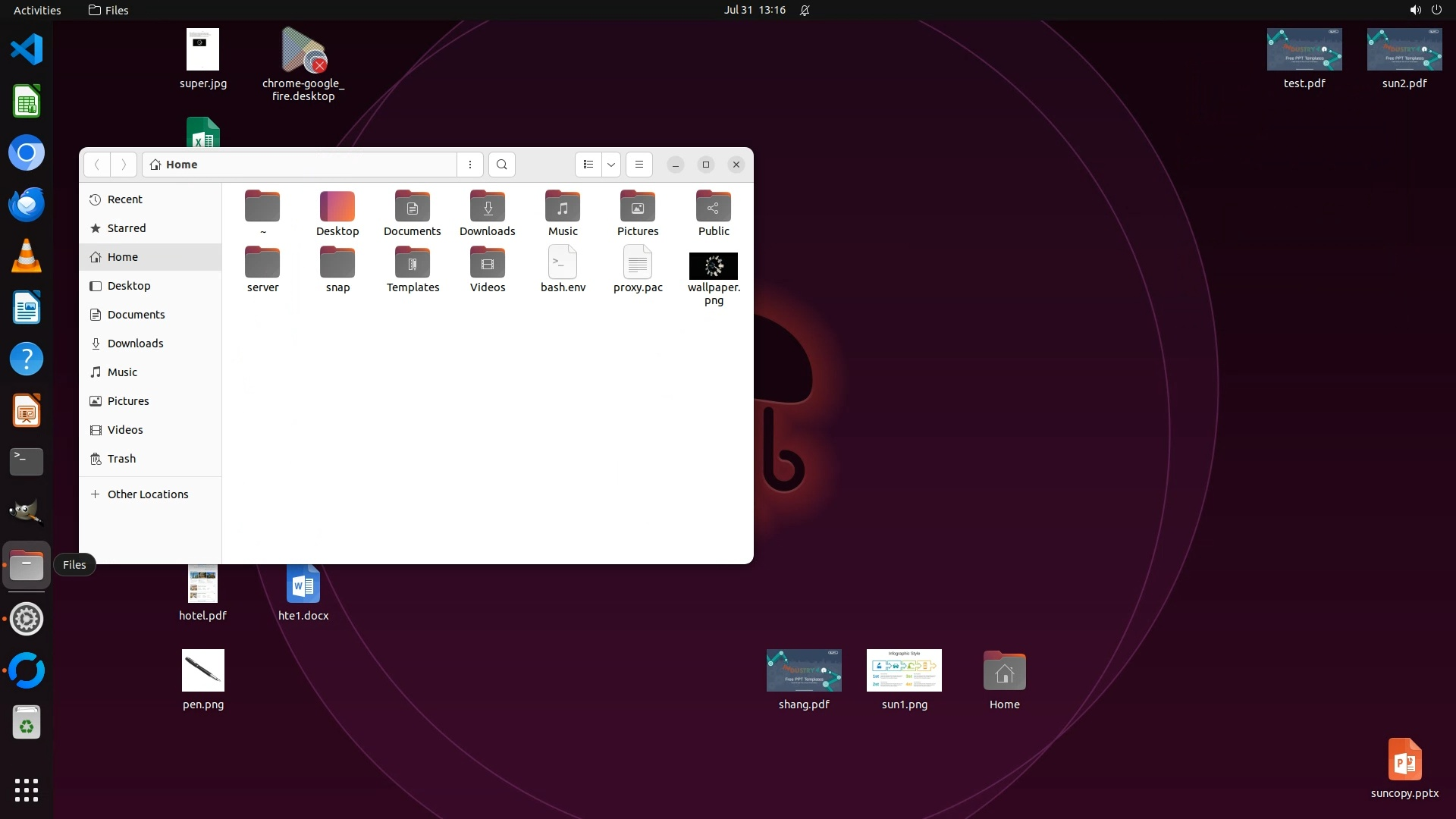Open the view options dropdown arrow
The width and height of the screenshot is (1456, 819).
point(611,165)
